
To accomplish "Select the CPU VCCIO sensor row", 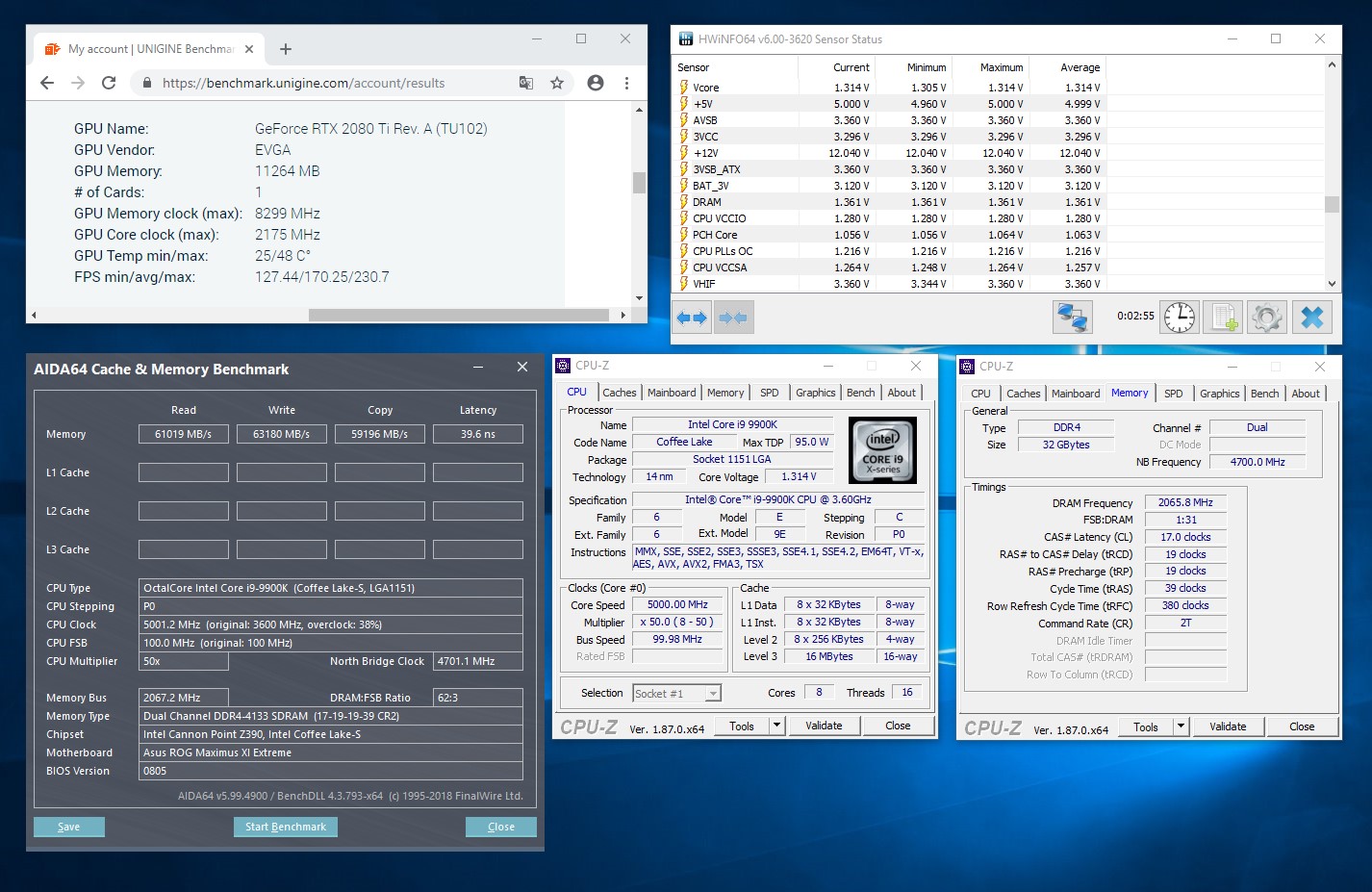I will (x=890, y=218).
